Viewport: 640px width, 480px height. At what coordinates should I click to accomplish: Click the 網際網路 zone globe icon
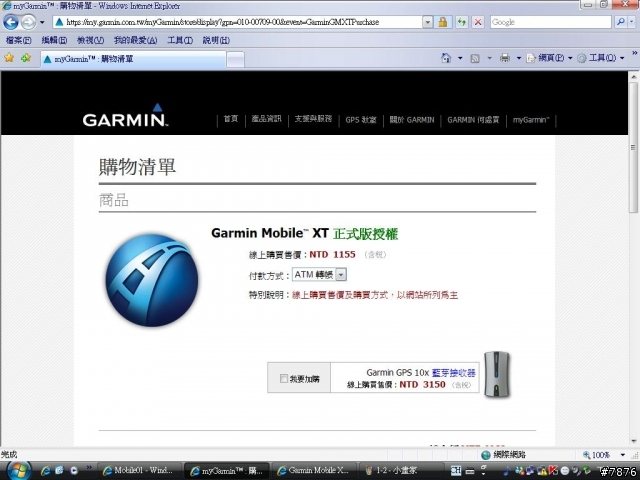point(486,455)
